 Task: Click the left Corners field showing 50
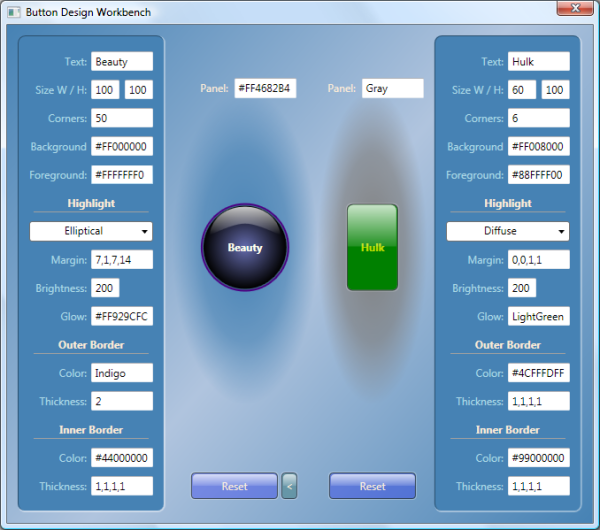(121, 118)
